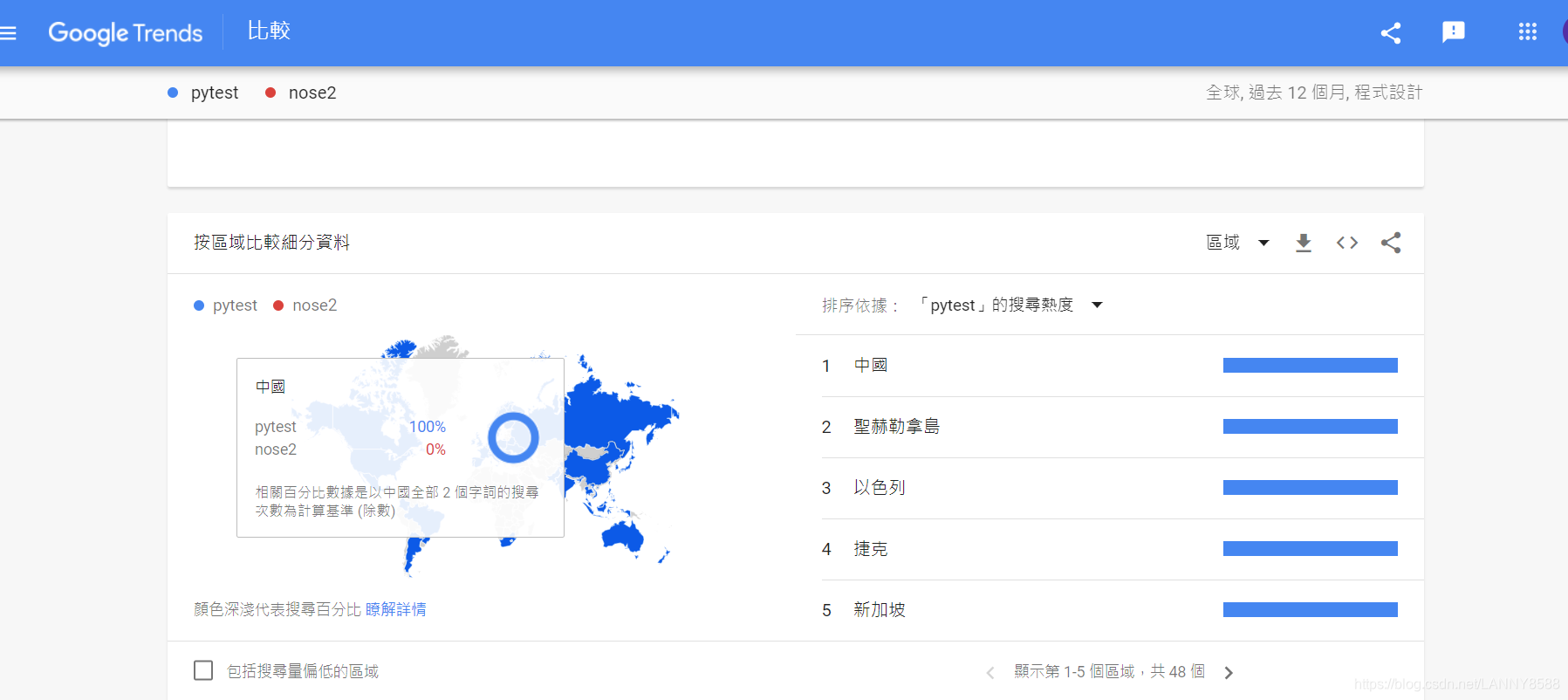Go to next page of regions

pos(1229,672)
